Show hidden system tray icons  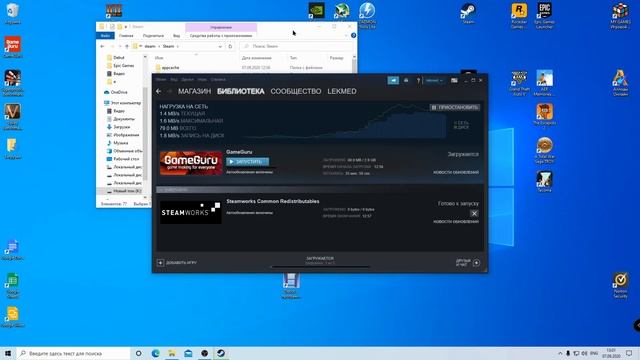(560, 353)
